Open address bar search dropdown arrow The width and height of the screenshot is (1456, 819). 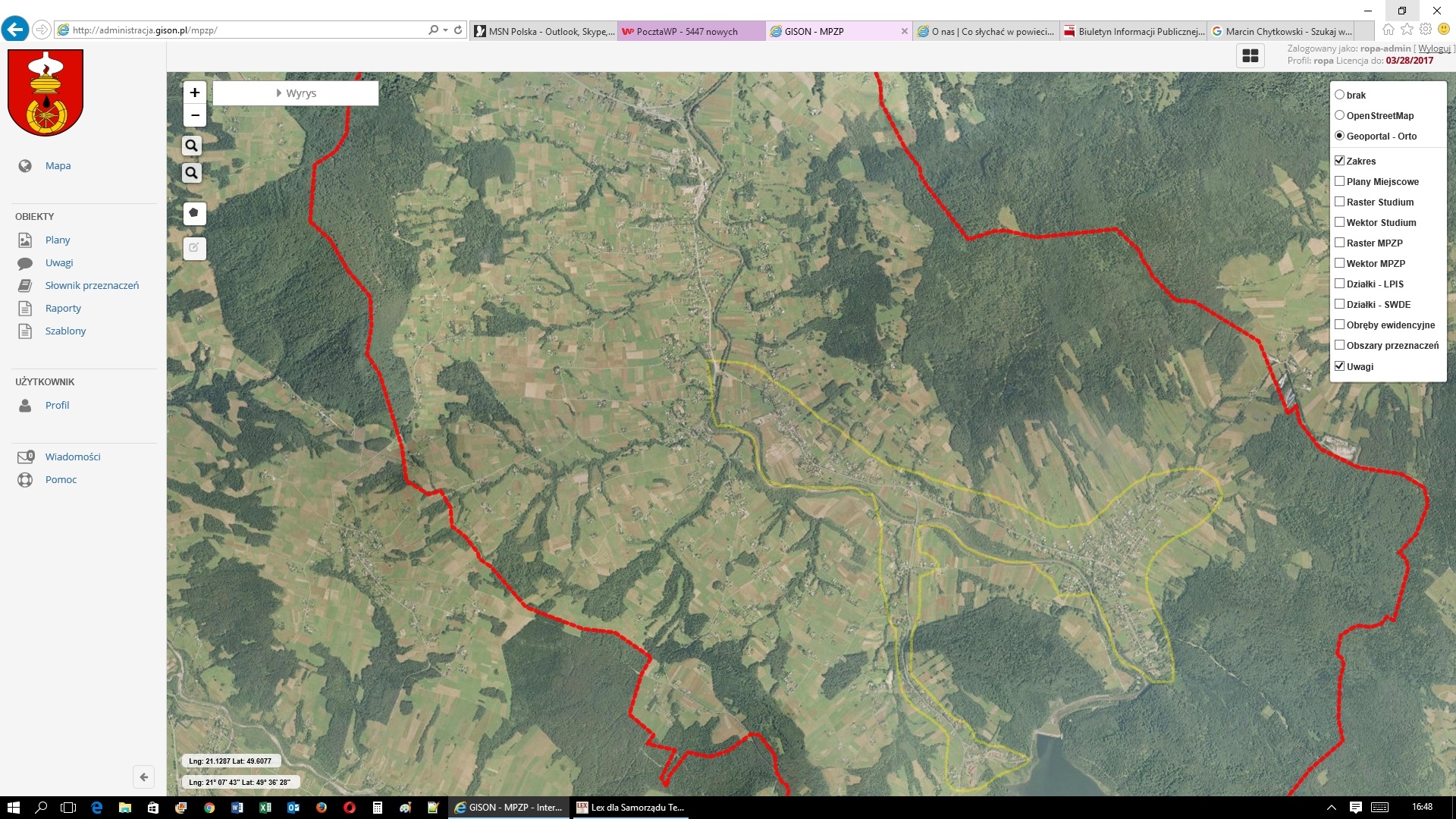[x=445, y=30]
